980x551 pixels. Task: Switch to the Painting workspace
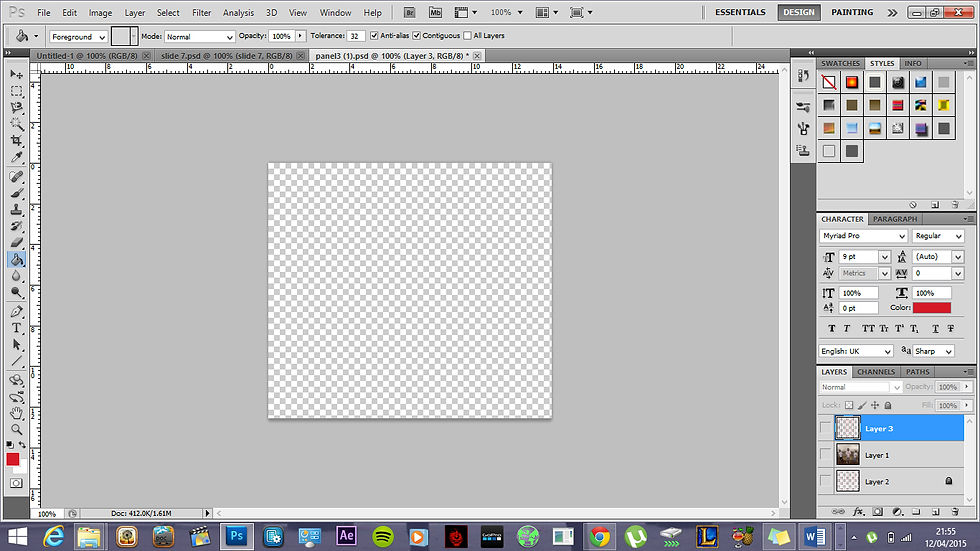coord(852,12)
